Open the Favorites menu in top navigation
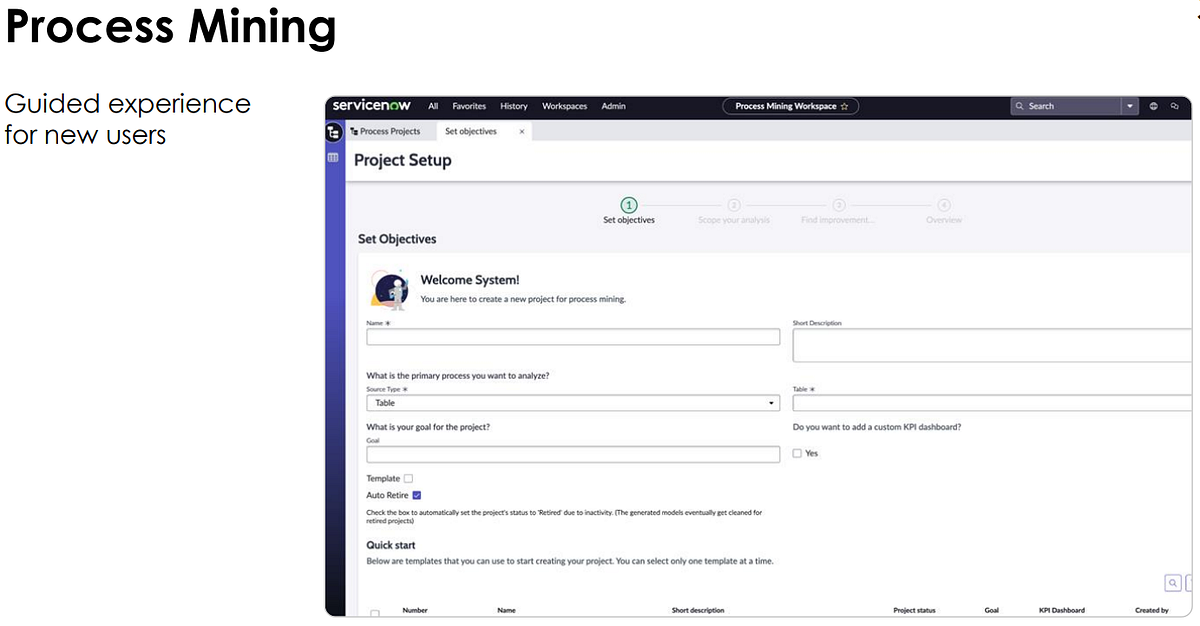This screenshot has height=626, width=1200. (468, 106)
